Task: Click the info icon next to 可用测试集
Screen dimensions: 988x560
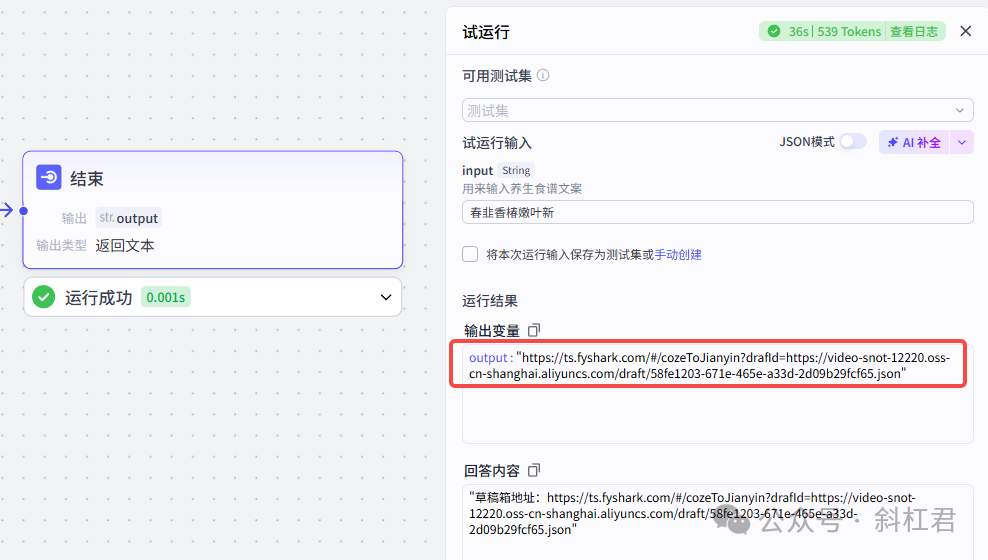Action: [x=543, y=76]
